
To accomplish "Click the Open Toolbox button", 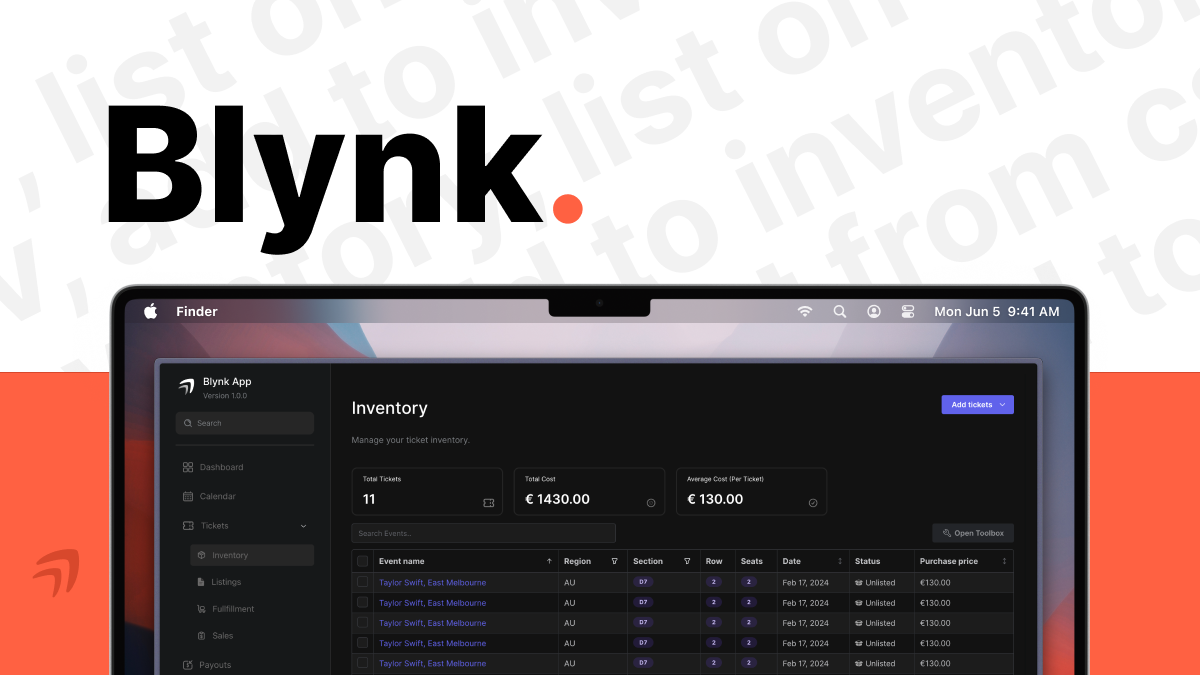I will coord(973,533).
